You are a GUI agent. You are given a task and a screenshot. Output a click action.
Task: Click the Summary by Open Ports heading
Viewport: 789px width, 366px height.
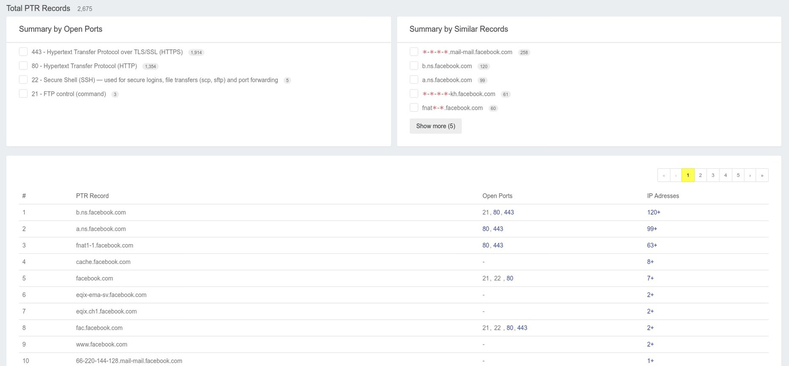click(x=60, y=29)
